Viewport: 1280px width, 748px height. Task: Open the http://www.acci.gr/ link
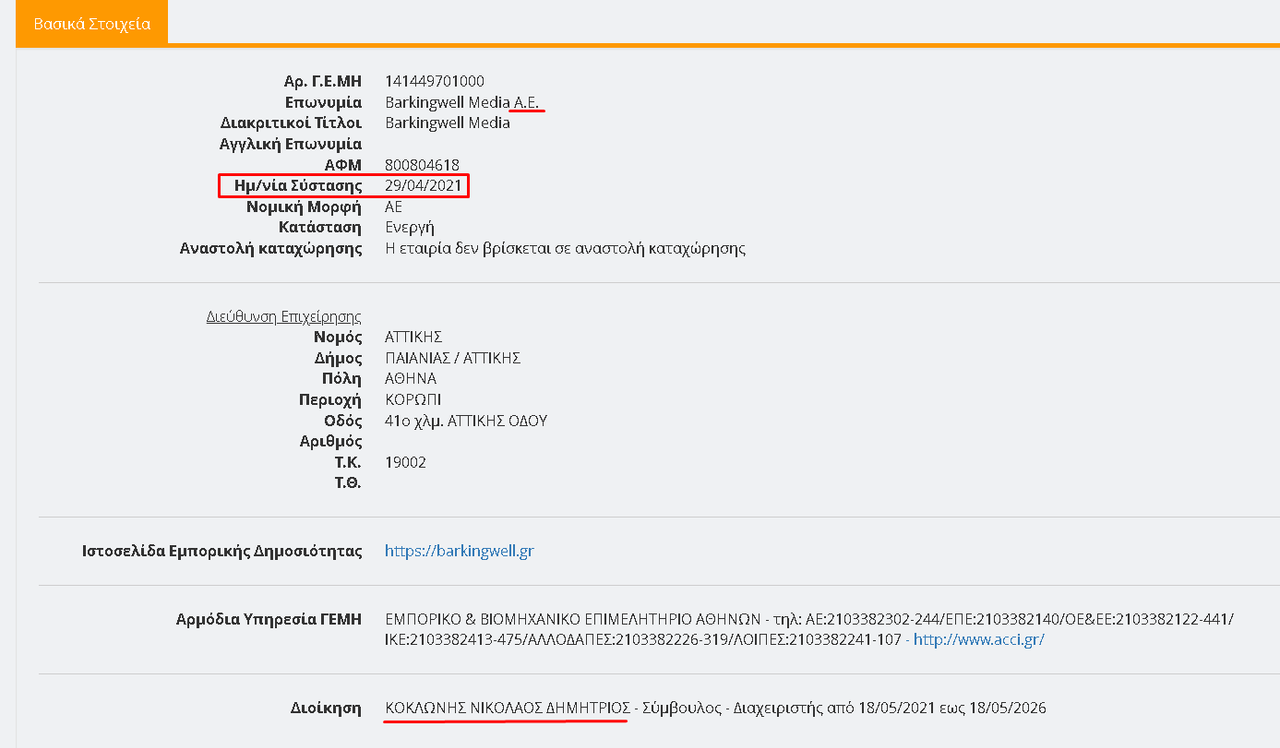click(x=979, y=639)
